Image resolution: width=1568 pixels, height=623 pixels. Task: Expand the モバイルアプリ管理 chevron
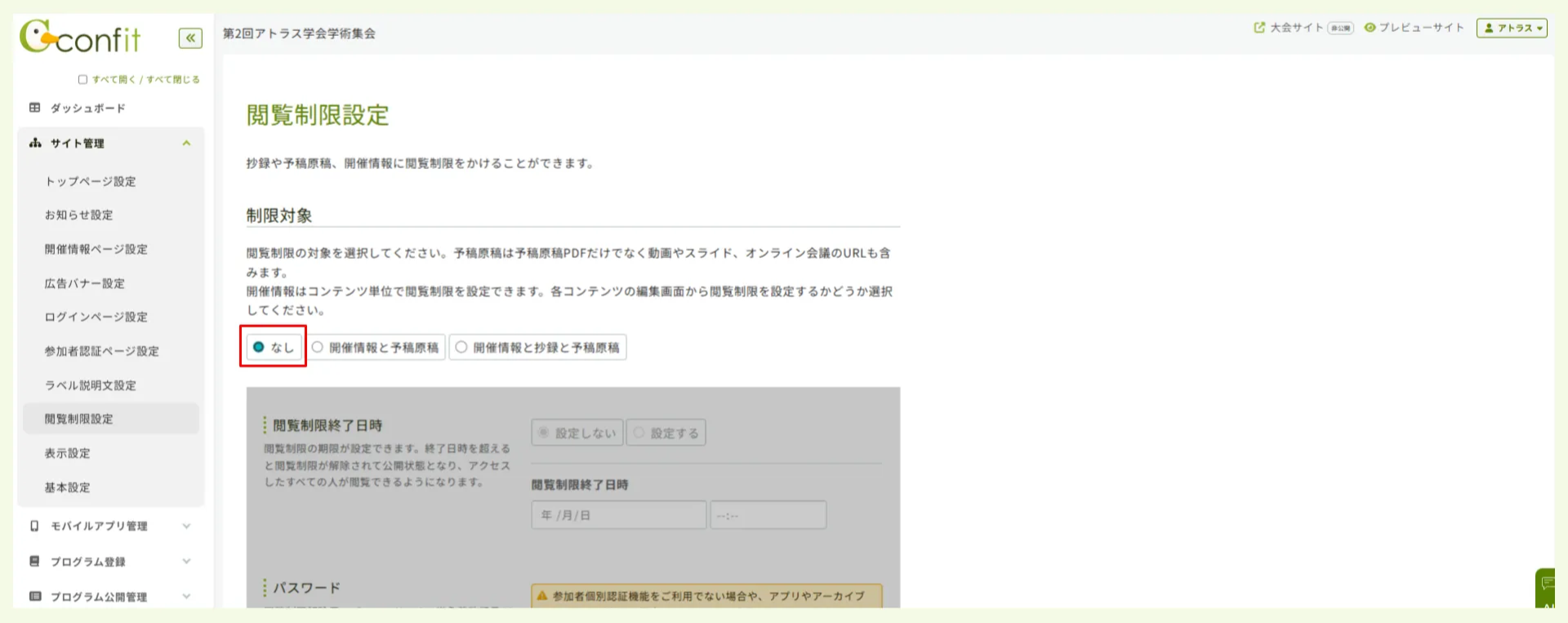pos(186,526)
